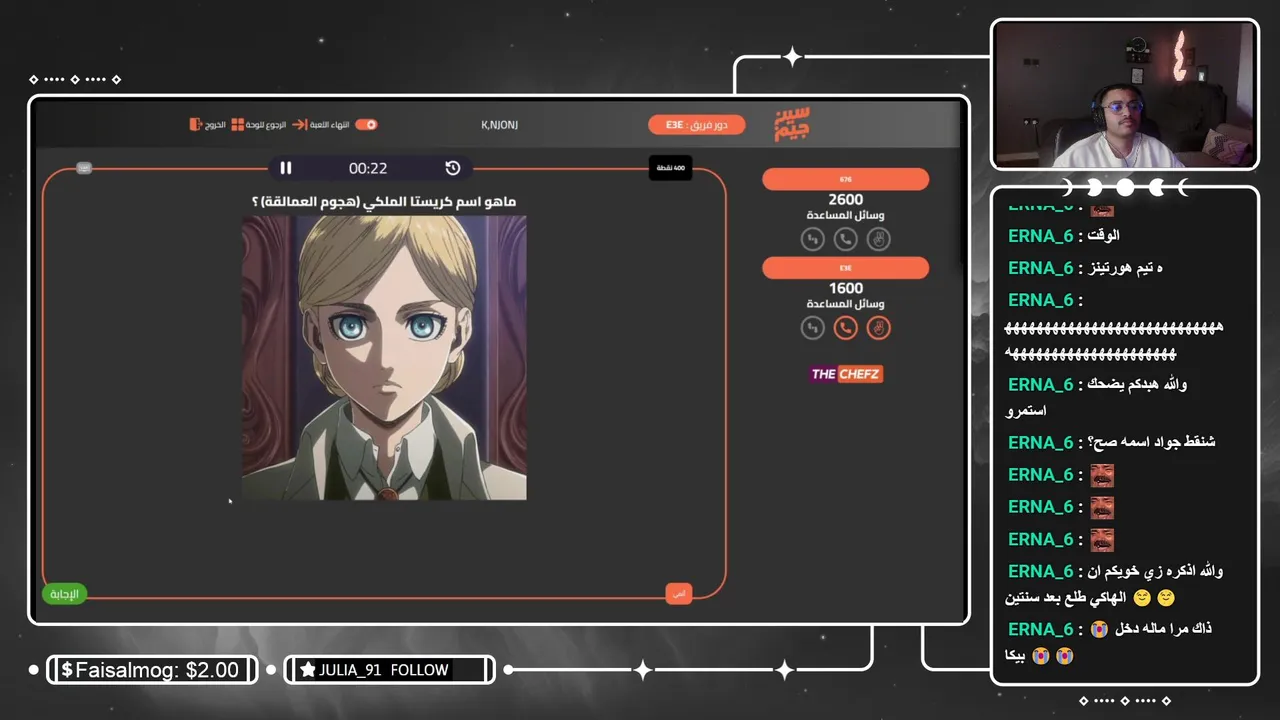Click the دور فريق E3E turn pill

click(696, 125)
